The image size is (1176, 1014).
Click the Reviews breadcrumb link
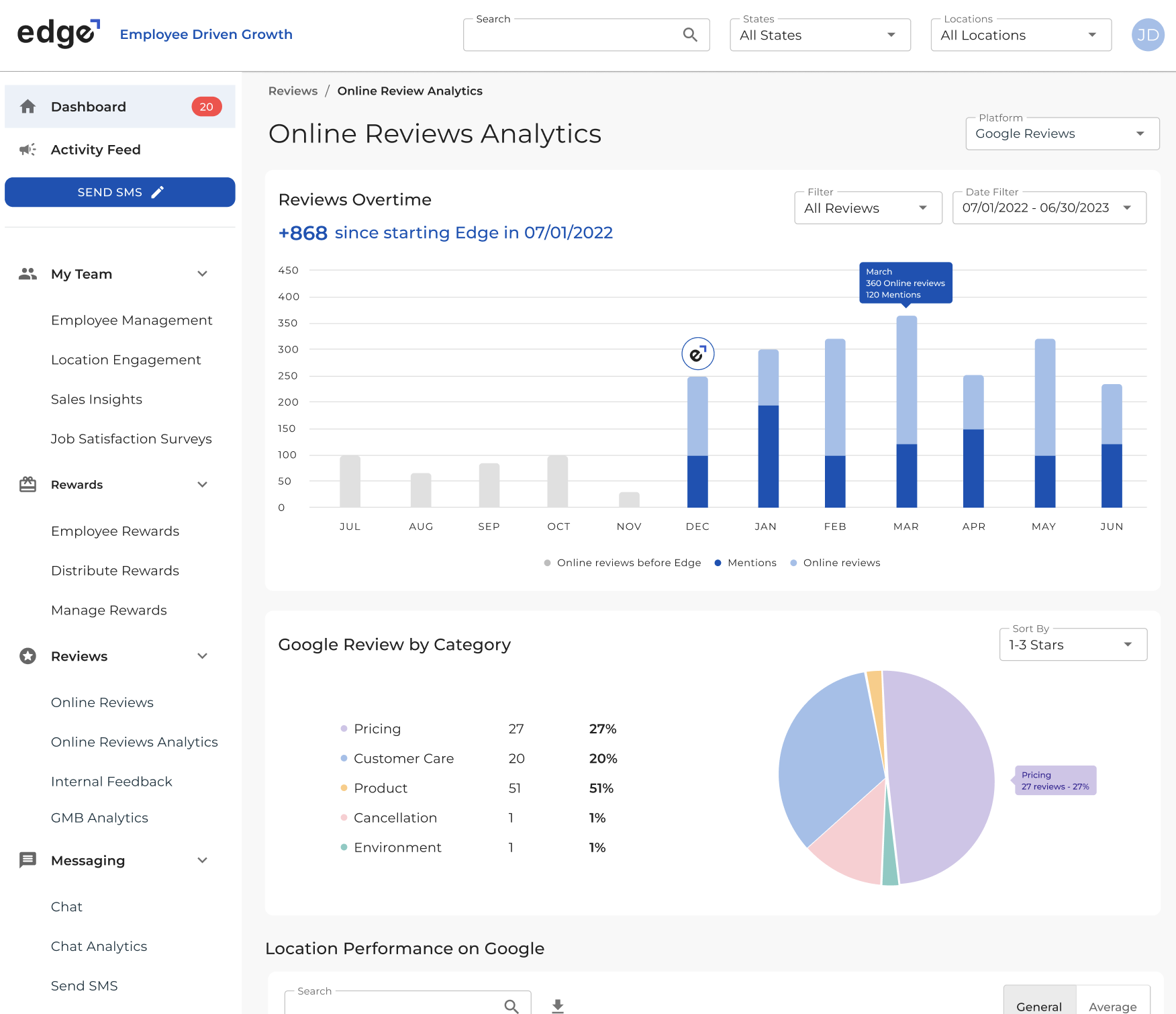click(293, 91)
